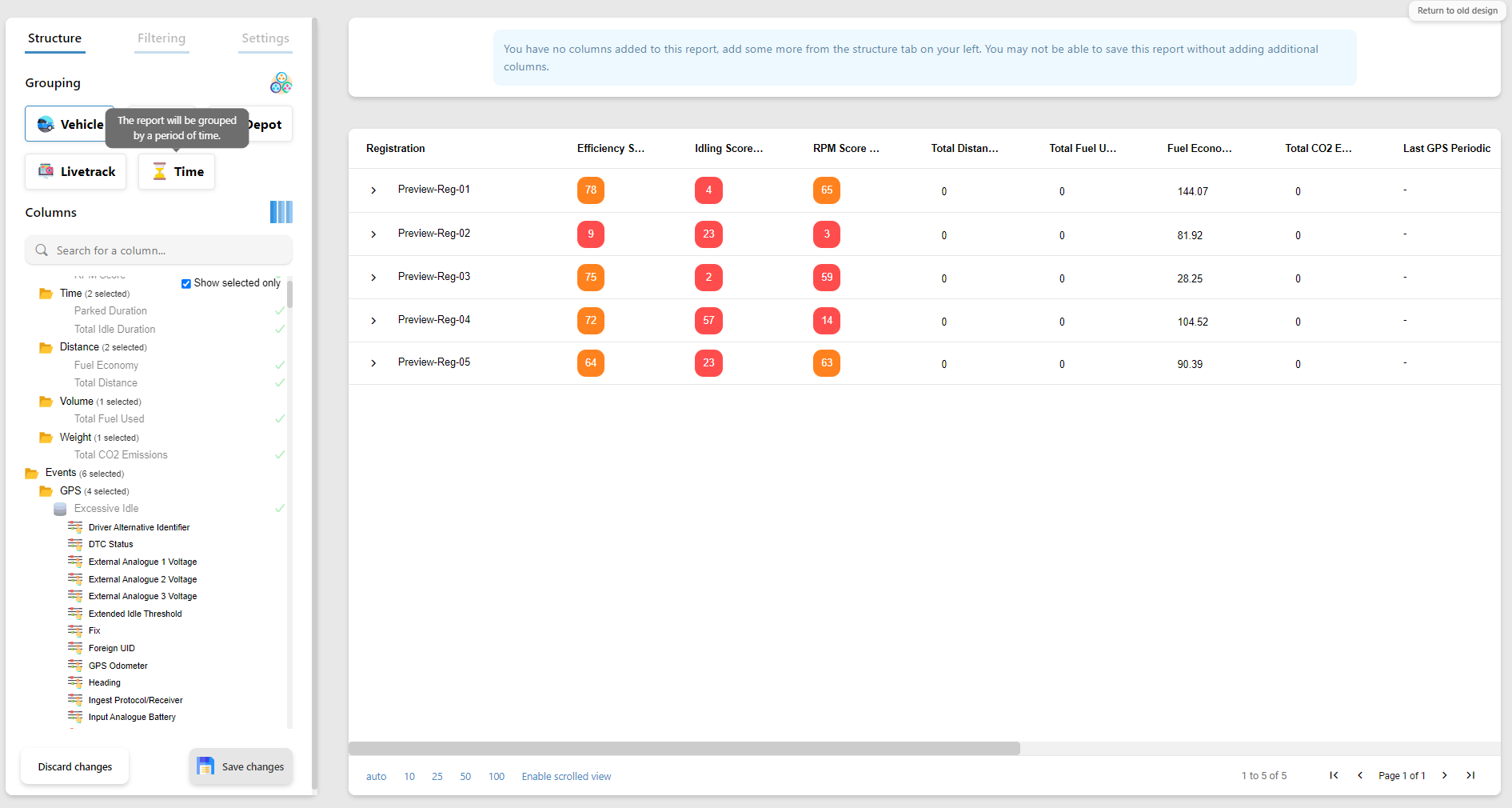Click Enable scrolled view link
This screenshot has width=1512, height=808.
coord(565,775)
